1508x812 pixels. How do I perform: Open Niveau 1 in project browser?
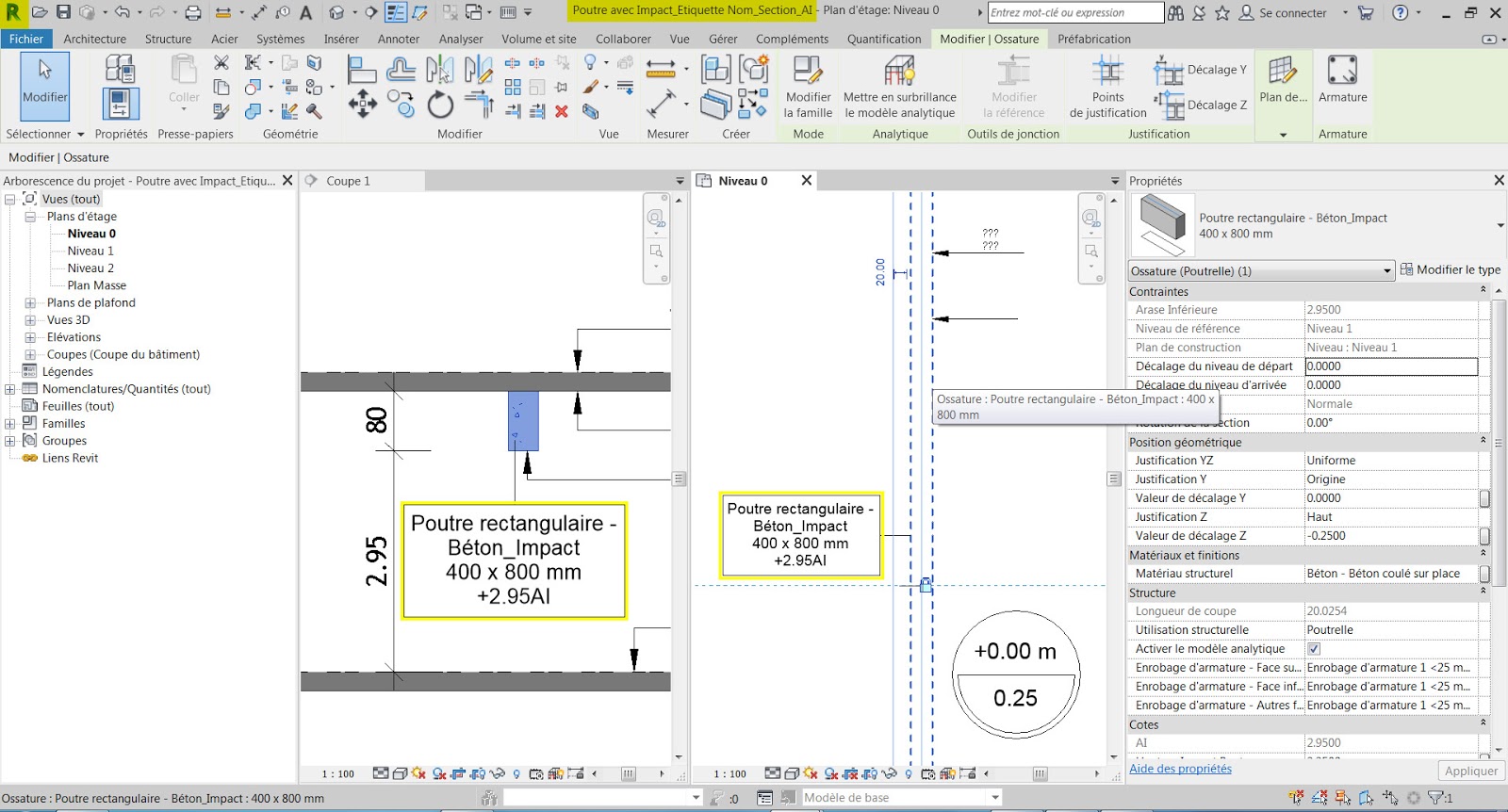(x=90, y=252)
